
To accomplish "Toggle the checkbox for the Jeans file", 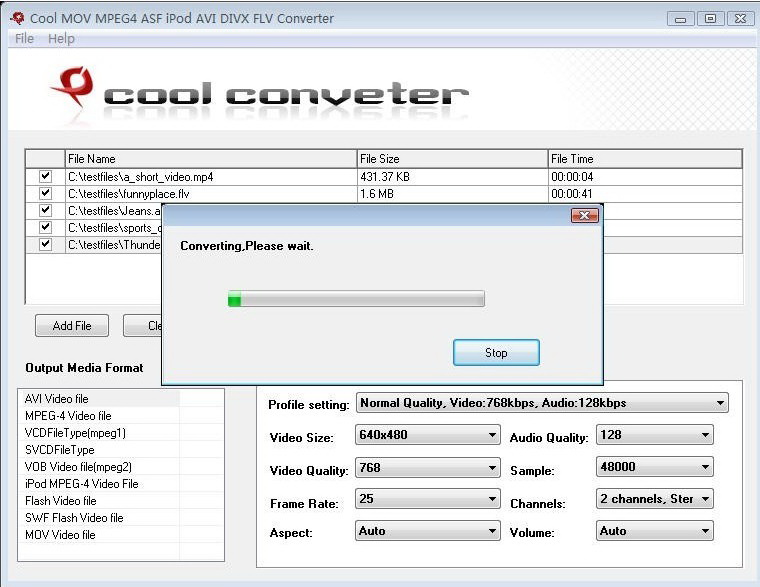I will (46, 210).
